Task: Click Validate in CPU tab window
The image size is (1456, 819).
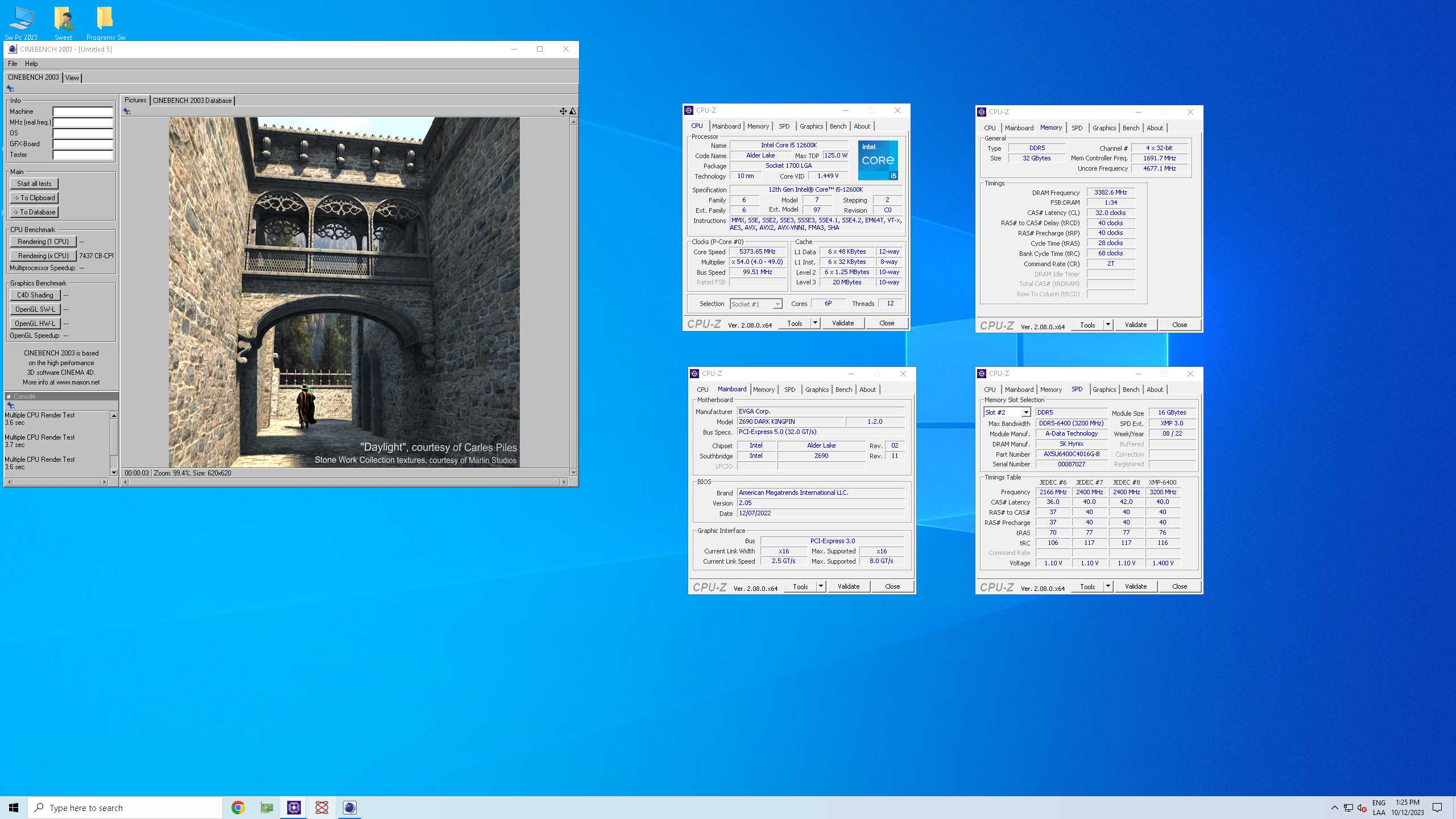Action: pyautogui.click(x=843, y=323)
